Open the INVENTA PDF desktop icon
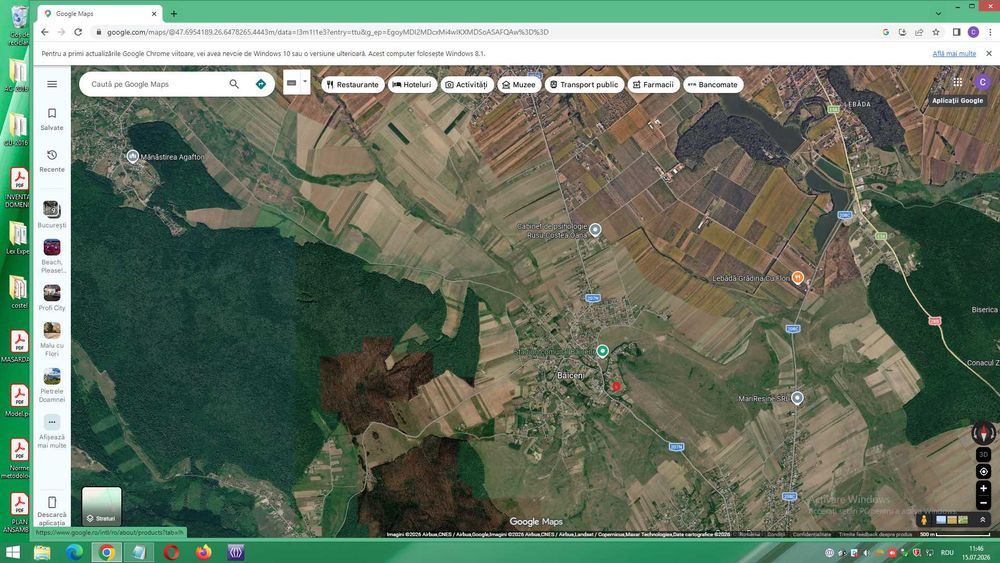Screen dimensions: 1000x563 click(x=18, y=187)
